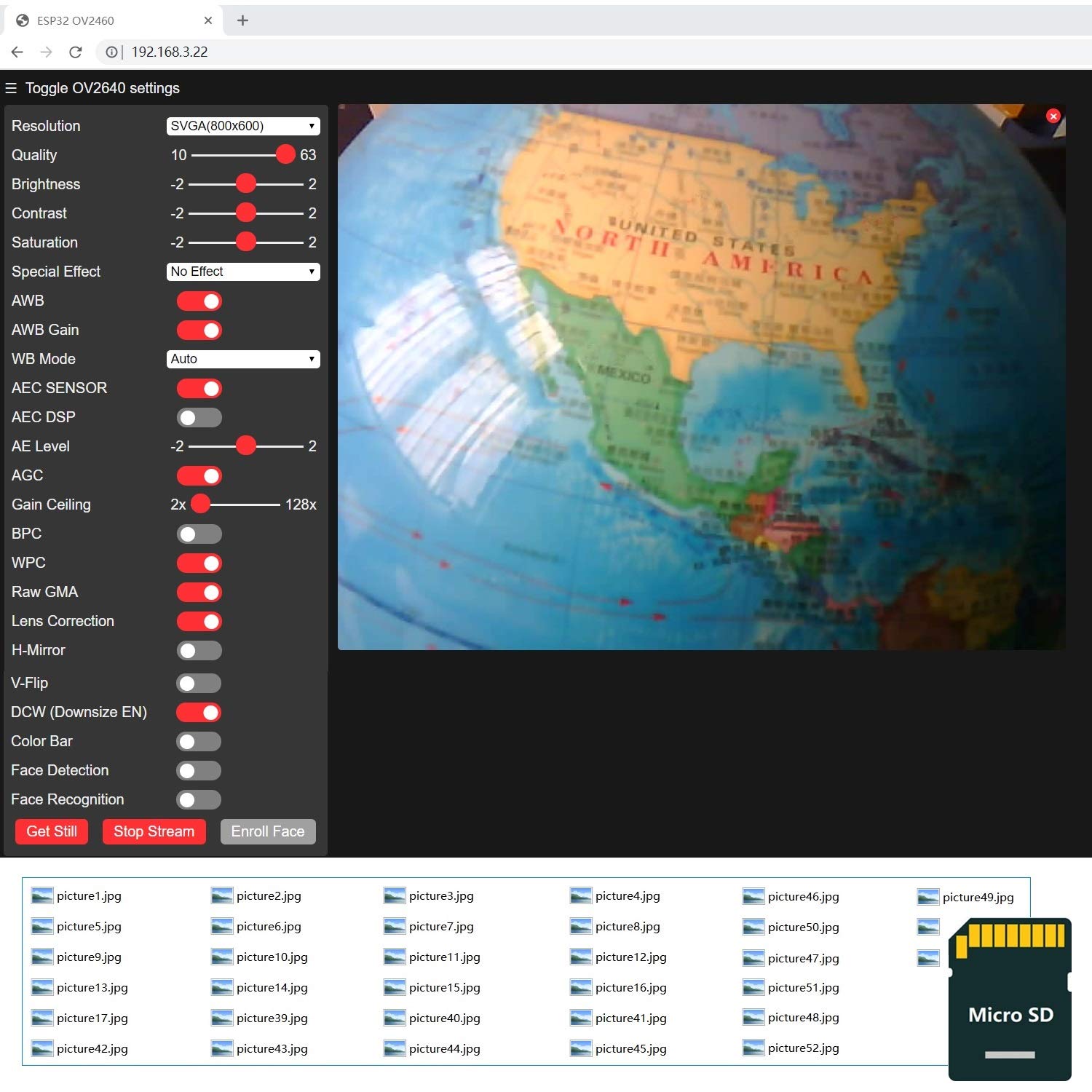Open the Resolution dropdown
Image resolution: width=1092 pixels, height=1092 pixels.
[243, 126]
